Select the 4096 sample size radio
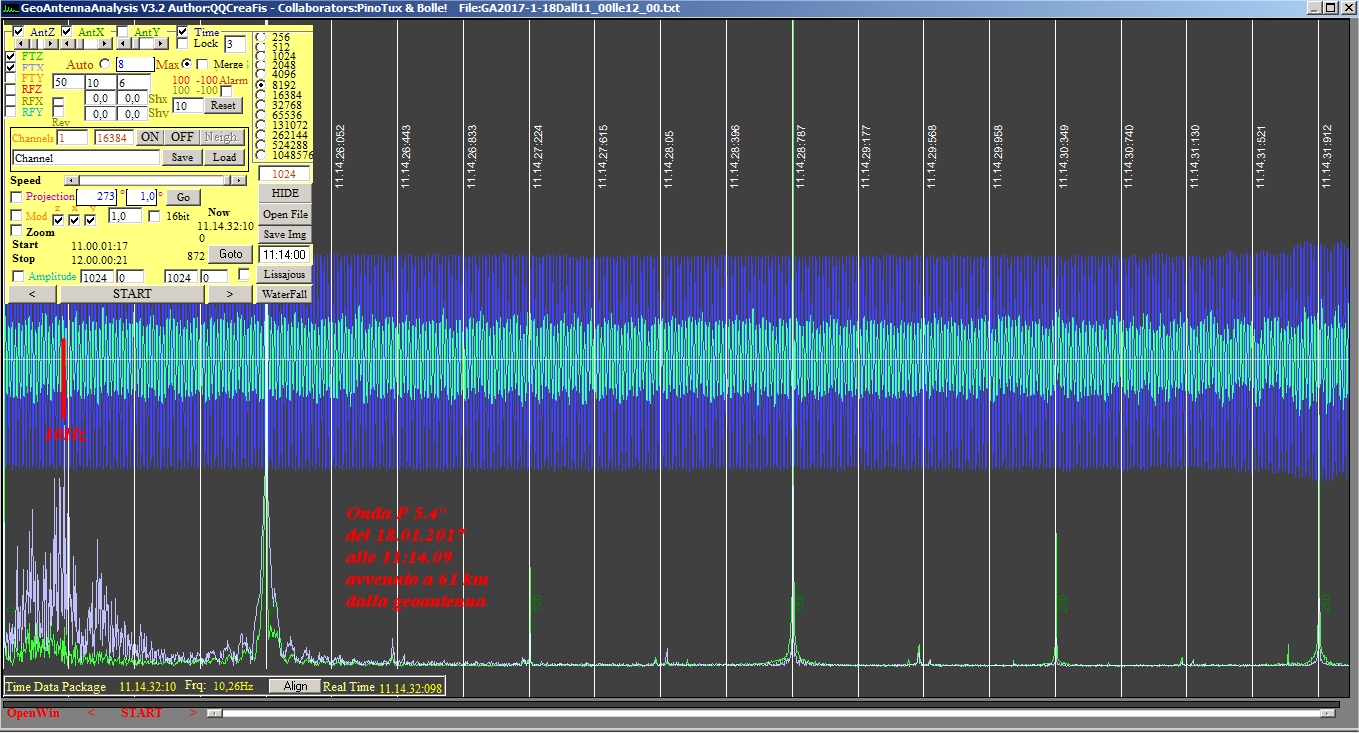Viewport: 1359px width, 733px height. (261, 74)
